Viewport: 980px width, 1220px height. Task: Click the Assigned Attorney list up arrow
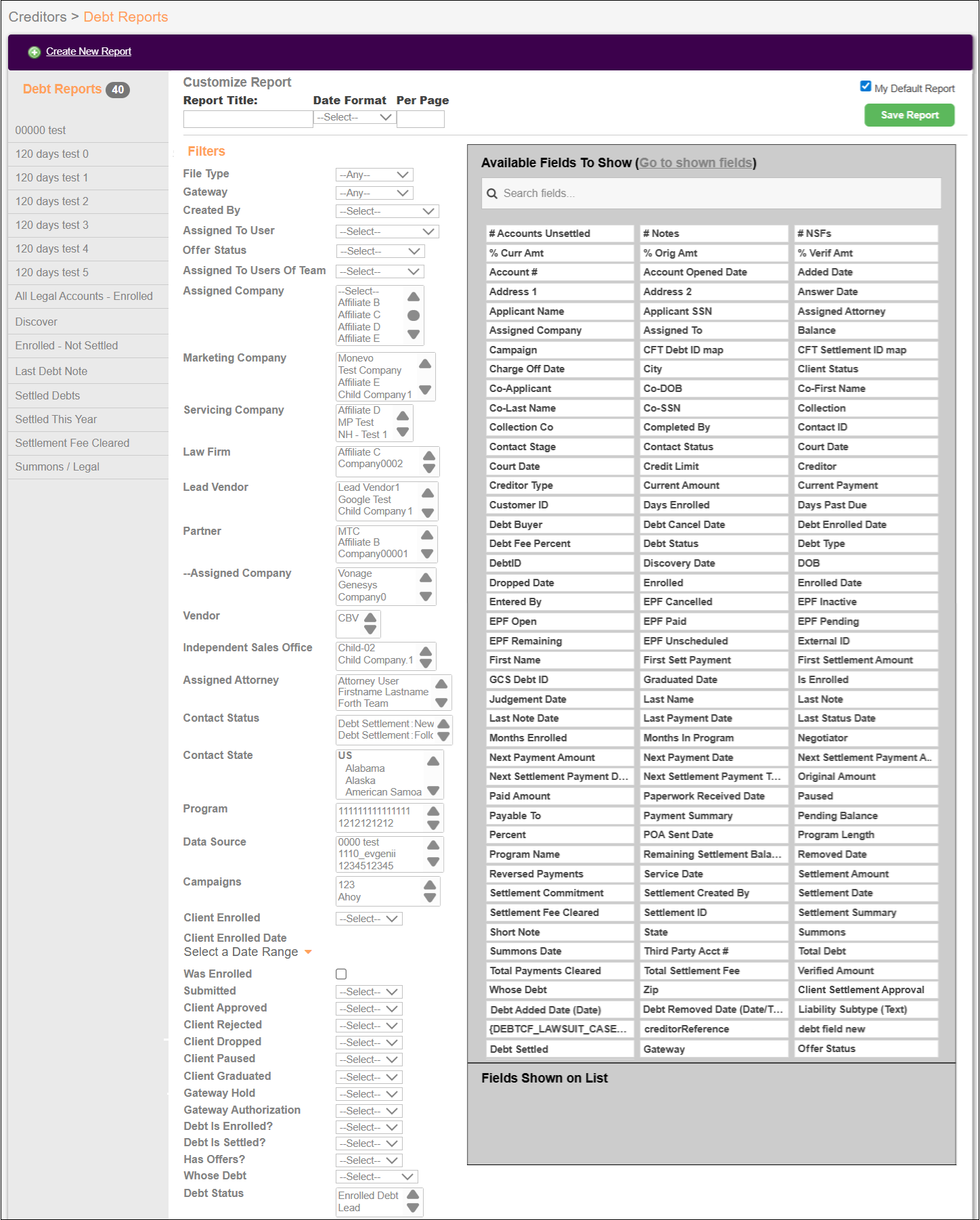[x=441, y=684]
